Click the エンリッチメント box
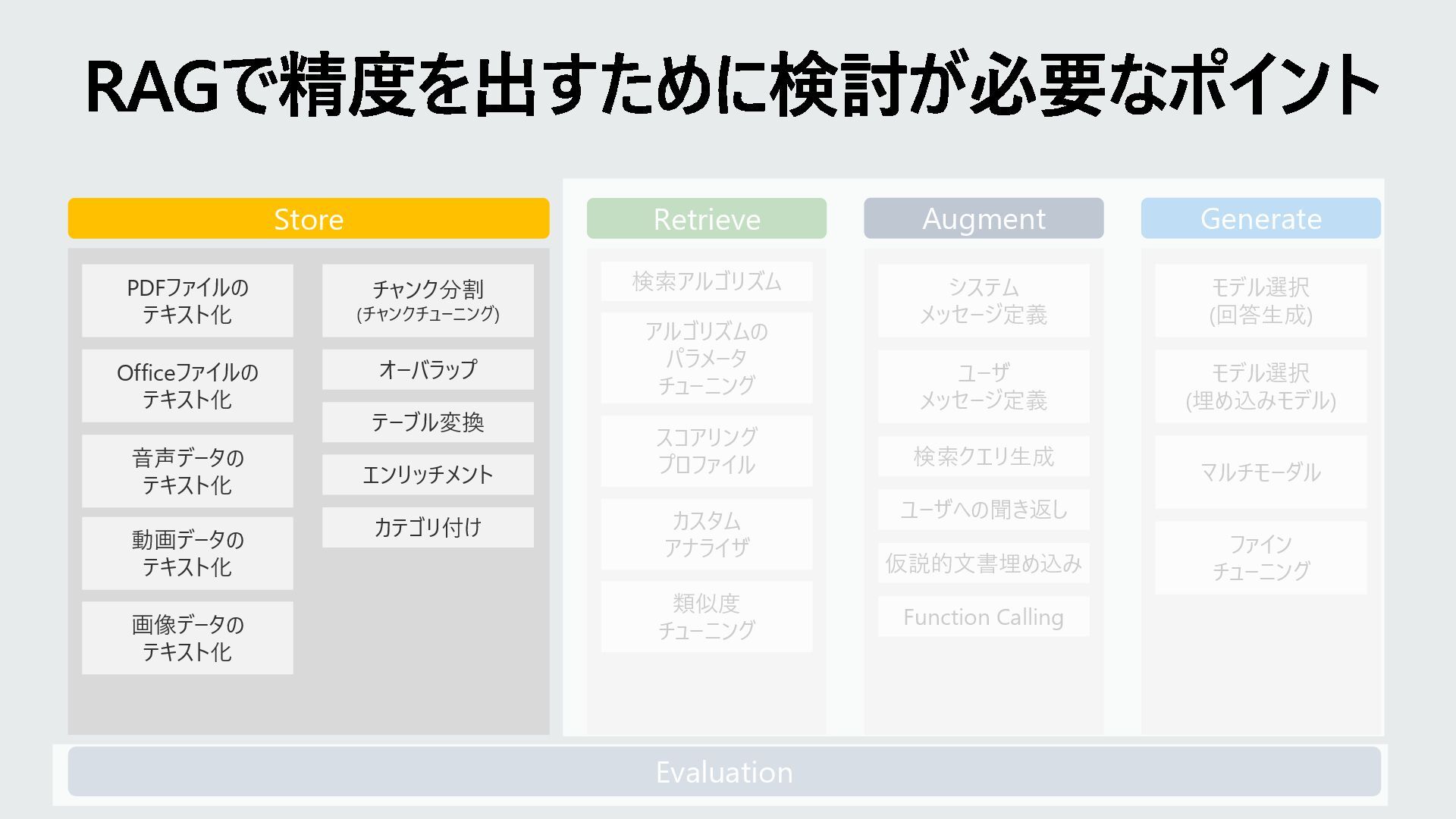This screenshot has width=1456, height=819. 428,475
